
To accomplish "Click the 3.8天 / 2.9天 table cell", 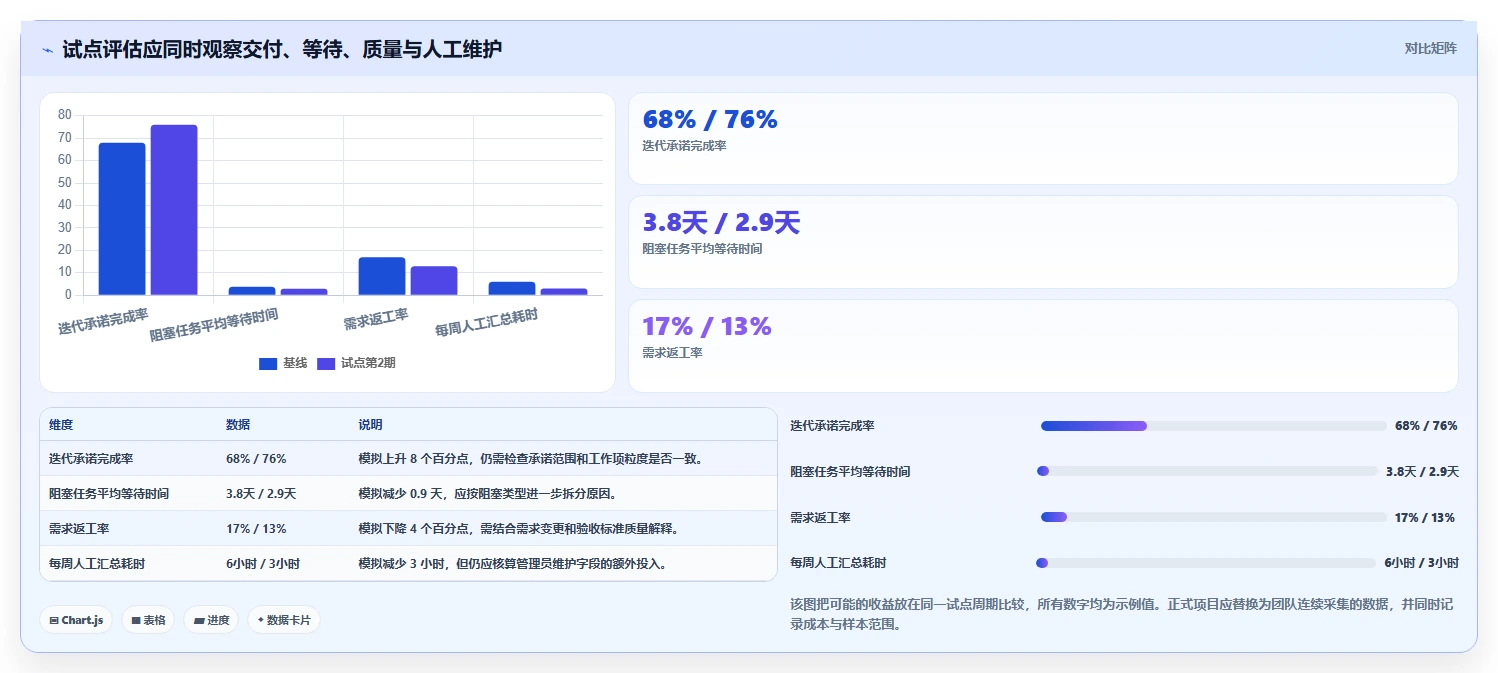I will click(x=261, y=494).
